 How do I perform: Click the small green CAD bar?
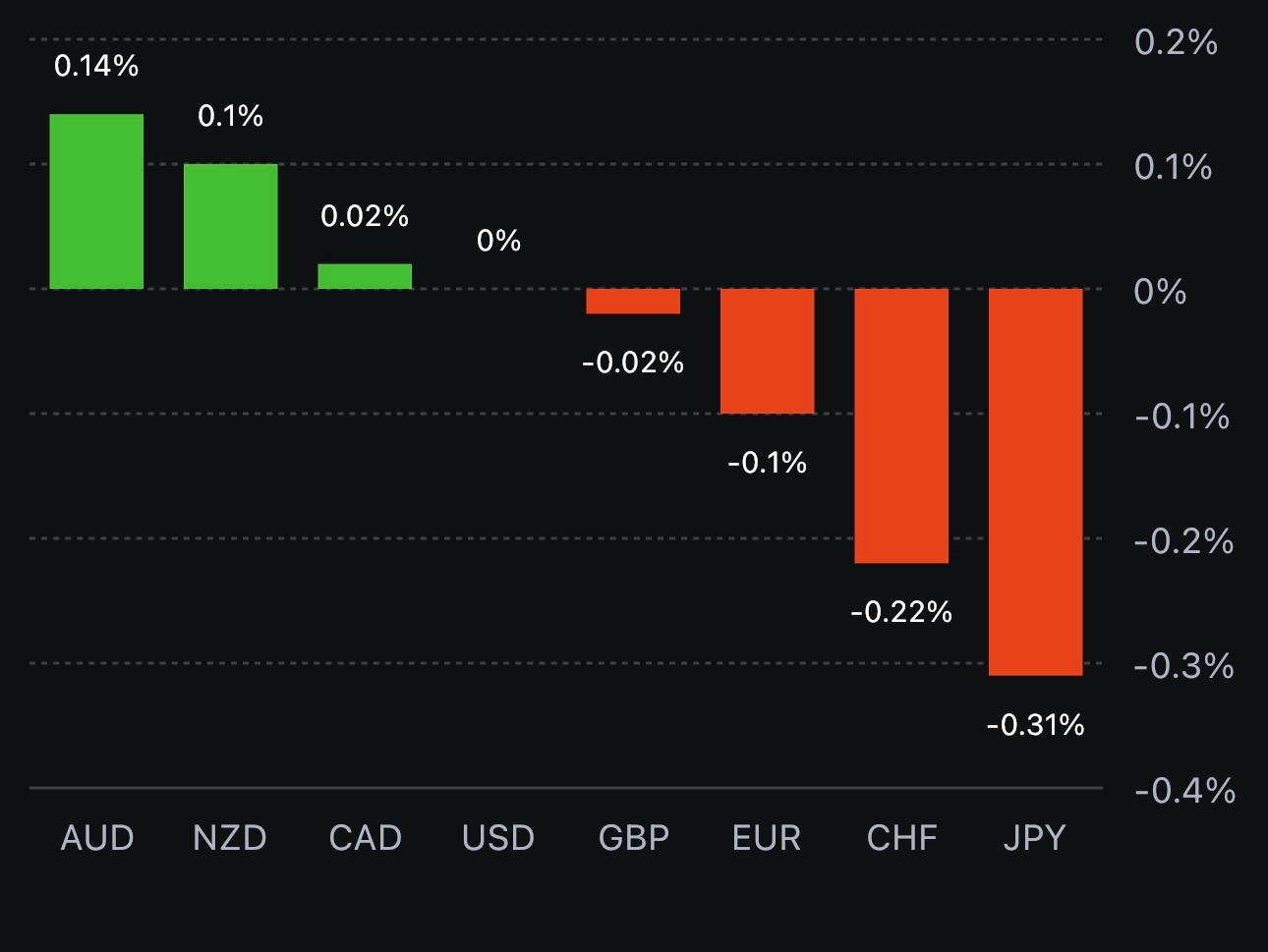click(x=365, y=276)
